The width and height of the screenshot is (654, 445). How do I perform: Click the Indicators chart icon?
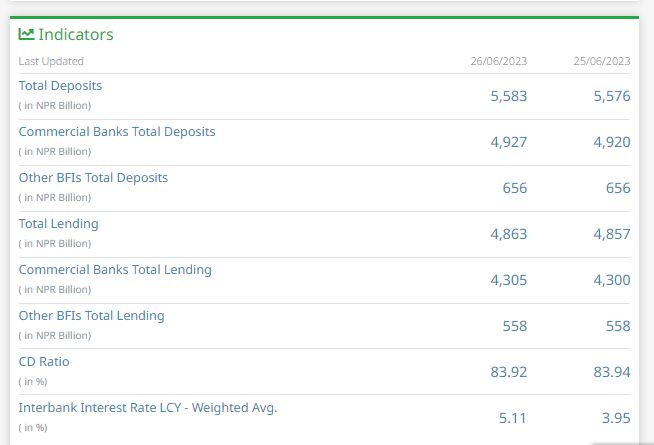click(26, 34)
